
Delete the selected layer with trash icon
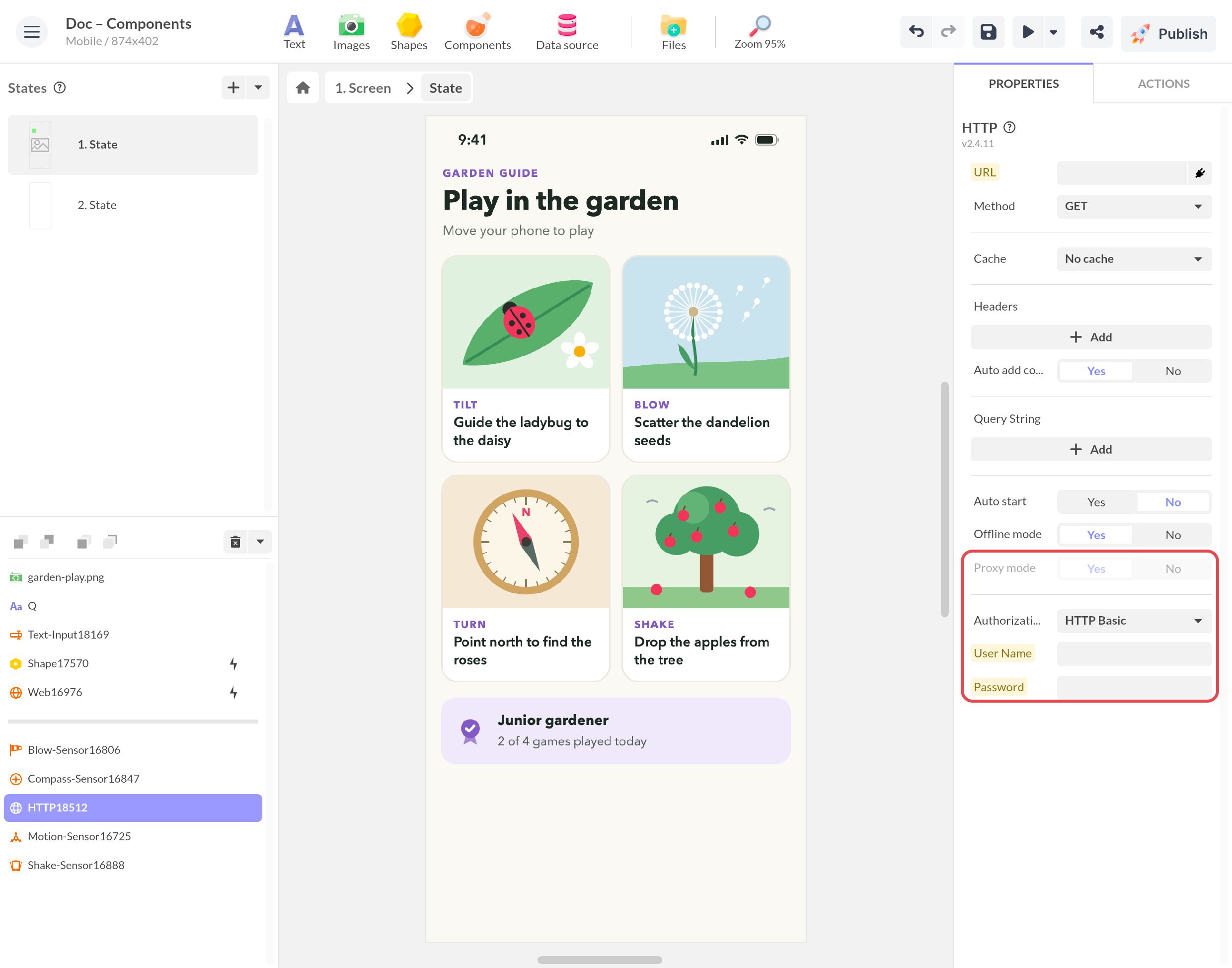(x=235, y=542)
